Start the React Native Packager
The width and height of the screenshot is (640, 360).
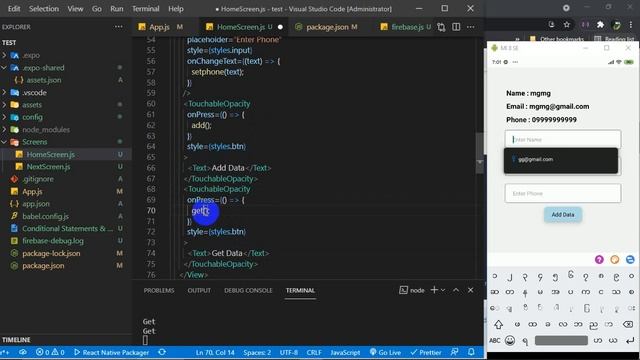click(111, 352)
